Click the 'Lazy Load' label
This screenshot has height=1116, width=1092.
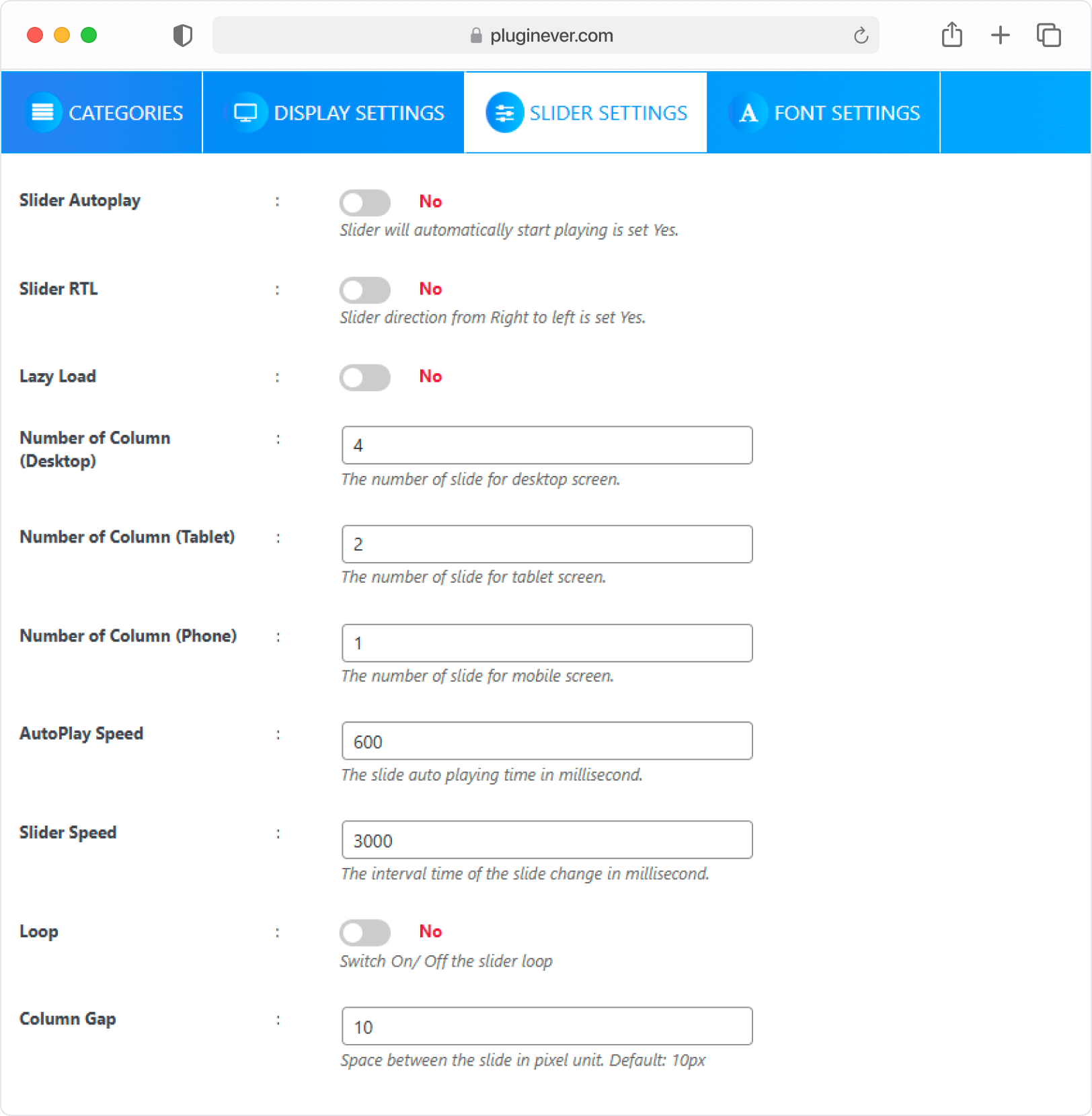pyautogui.click(x=58, y=376)
